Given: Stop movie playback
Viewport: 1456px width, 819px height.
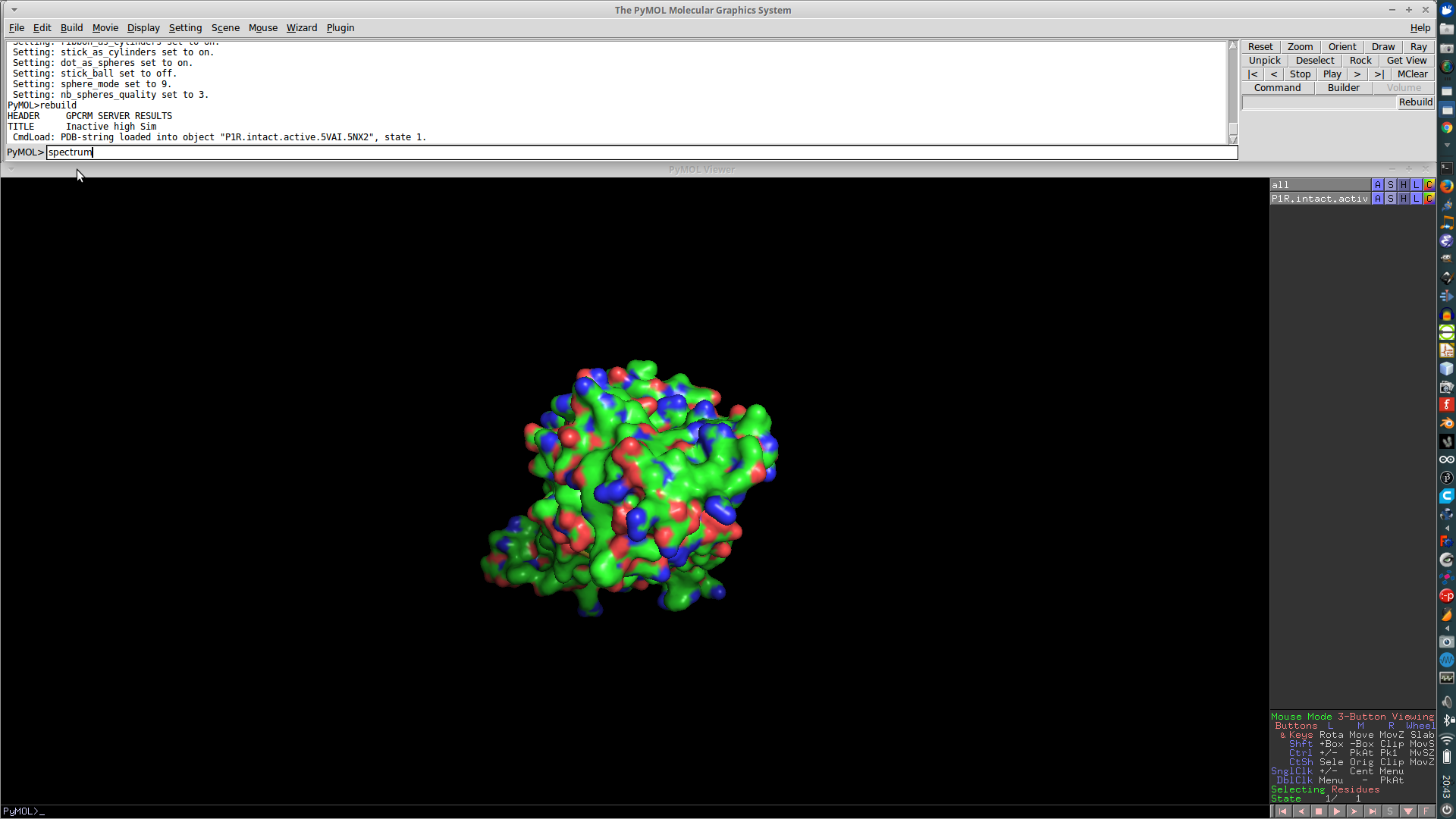Looking at the screenshot, I should 1301,74.
